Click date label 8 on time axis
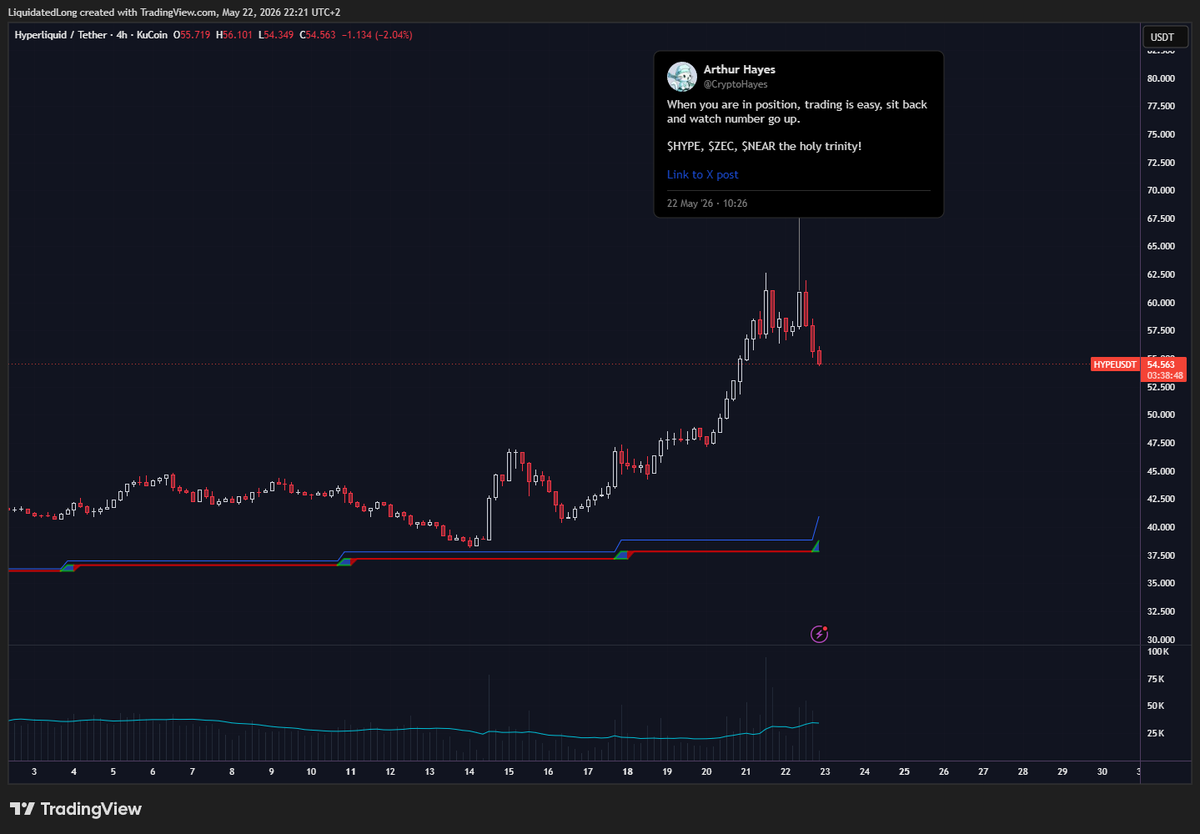 (x=232, y=772)
